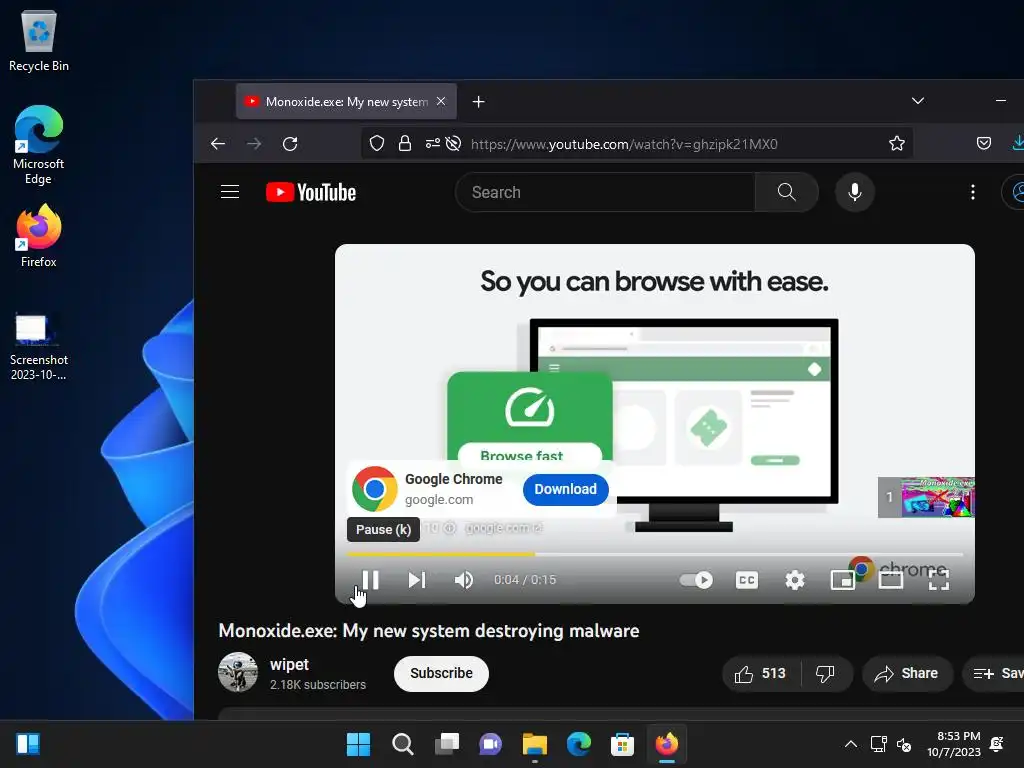Pause the YouTube video
This screenshot has width=1024, height=768.
(370, 579)
